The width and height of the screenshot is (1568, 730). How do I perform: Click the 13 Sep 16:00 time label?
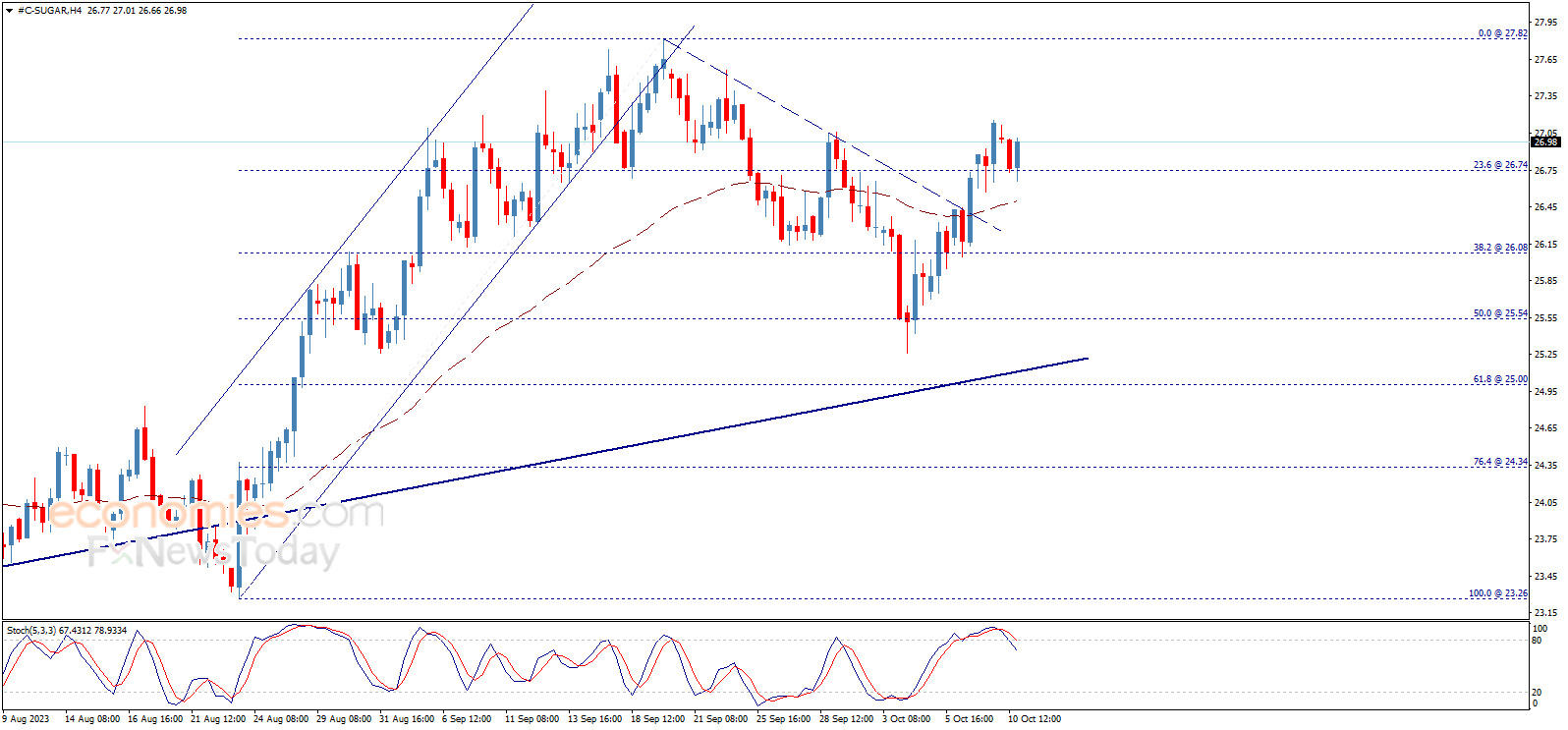[595, 719]
